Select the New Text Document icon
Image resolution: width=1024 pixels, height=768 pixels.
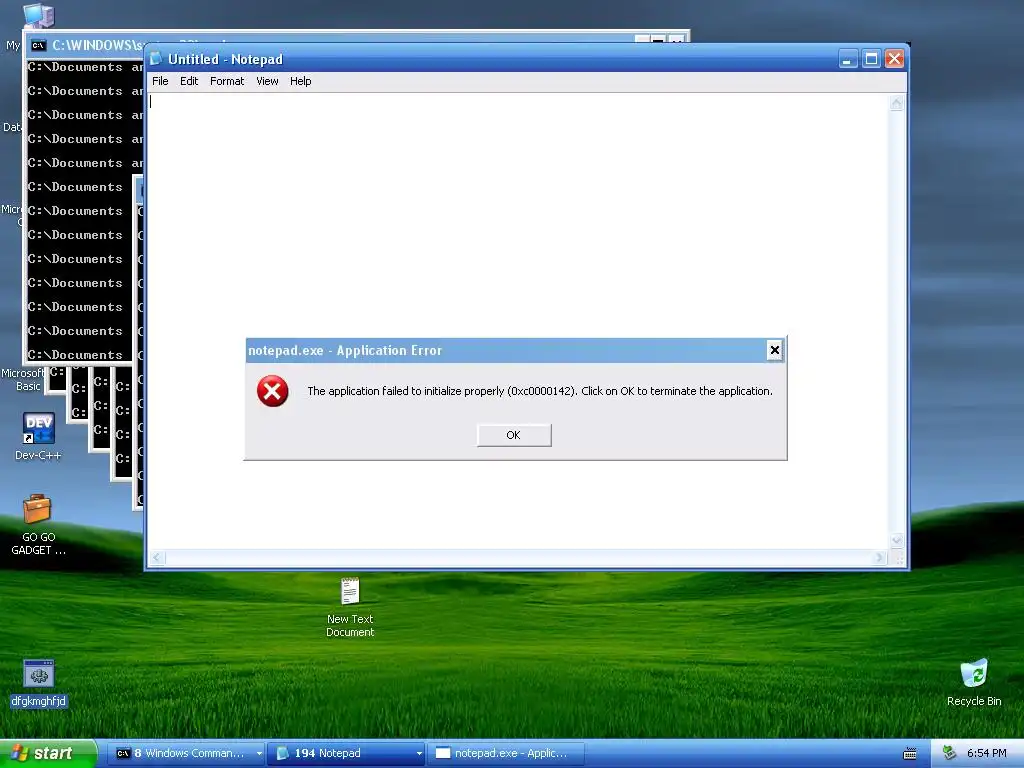click(350, 607)
